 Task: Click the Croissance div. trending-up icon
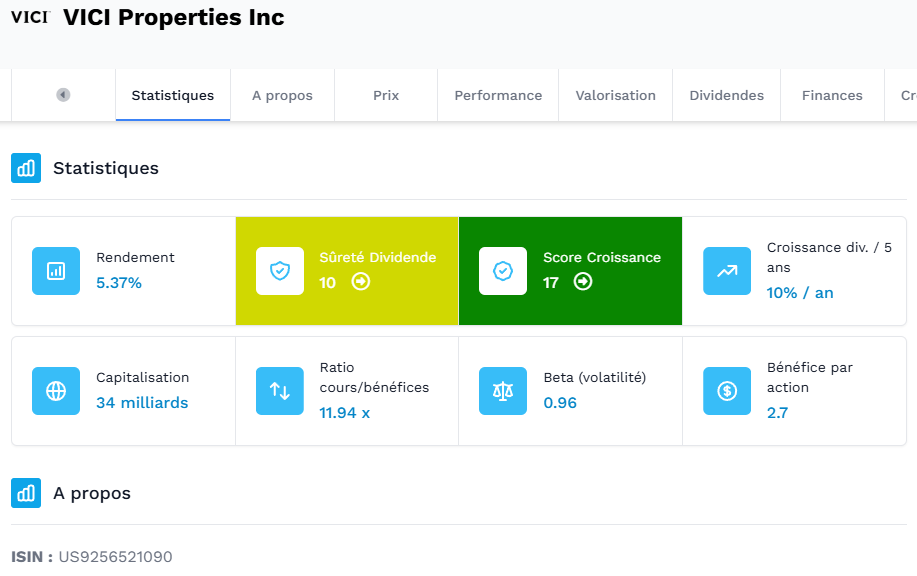coord(727,271)
